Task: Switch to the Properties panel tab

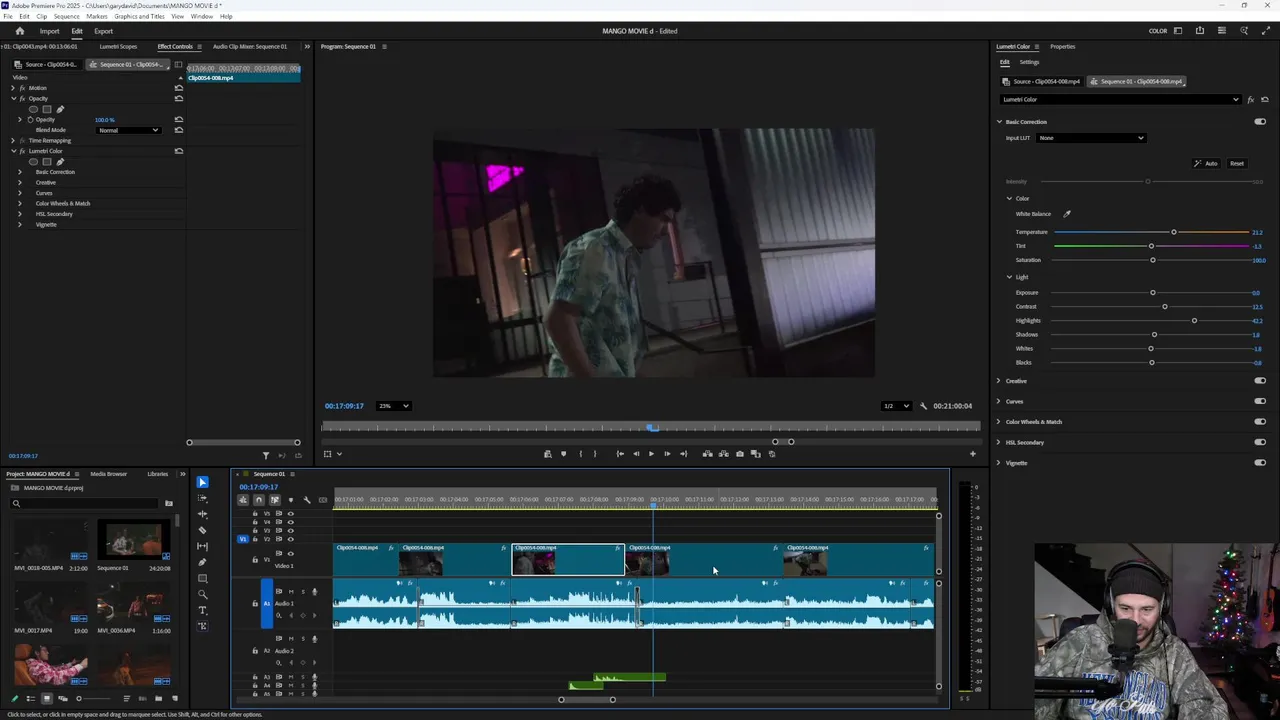Action: tap(1062, 47)
